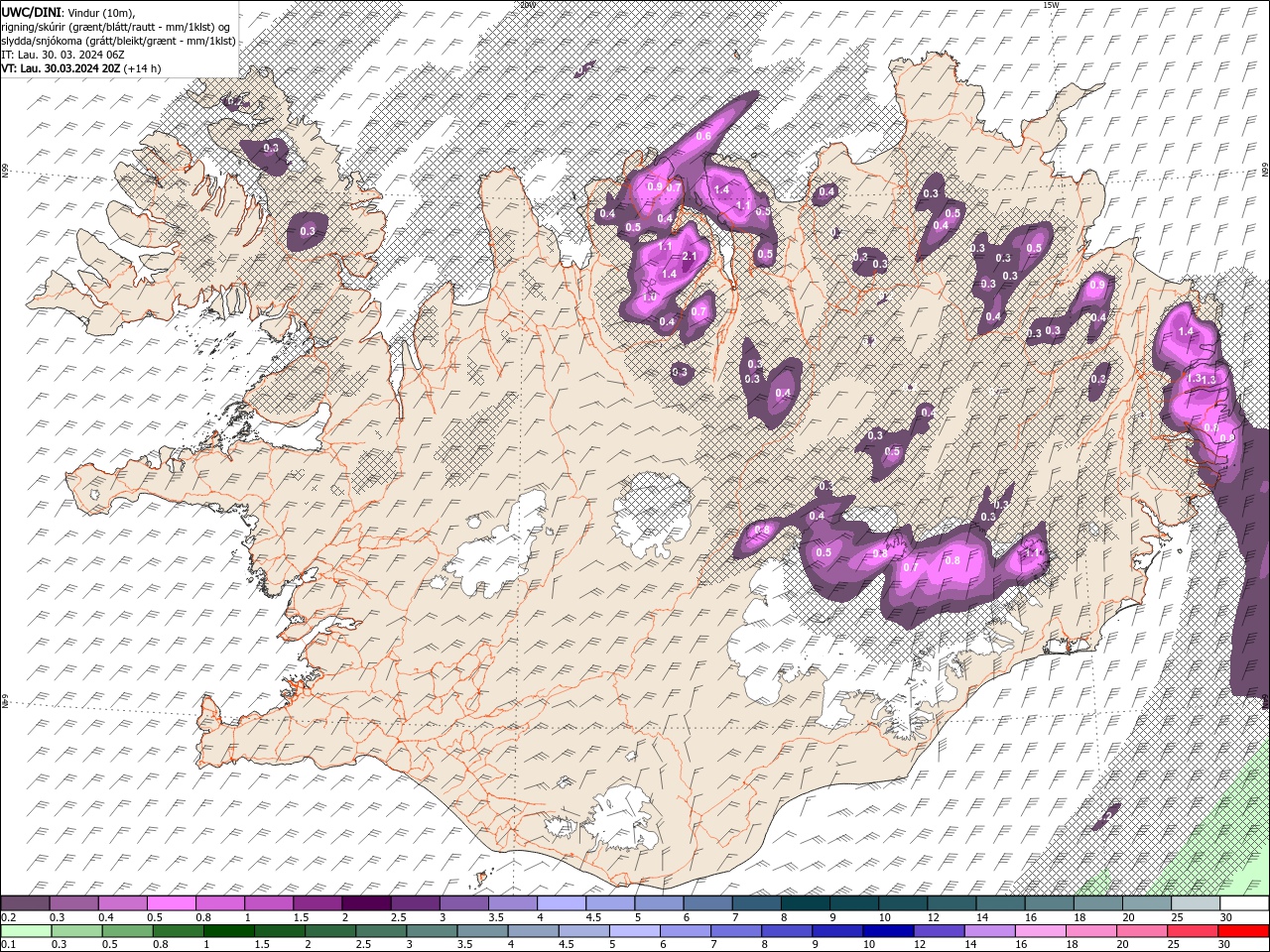
Task: Choose the rain legend swatch between 10 and 12
Action: 890,931
